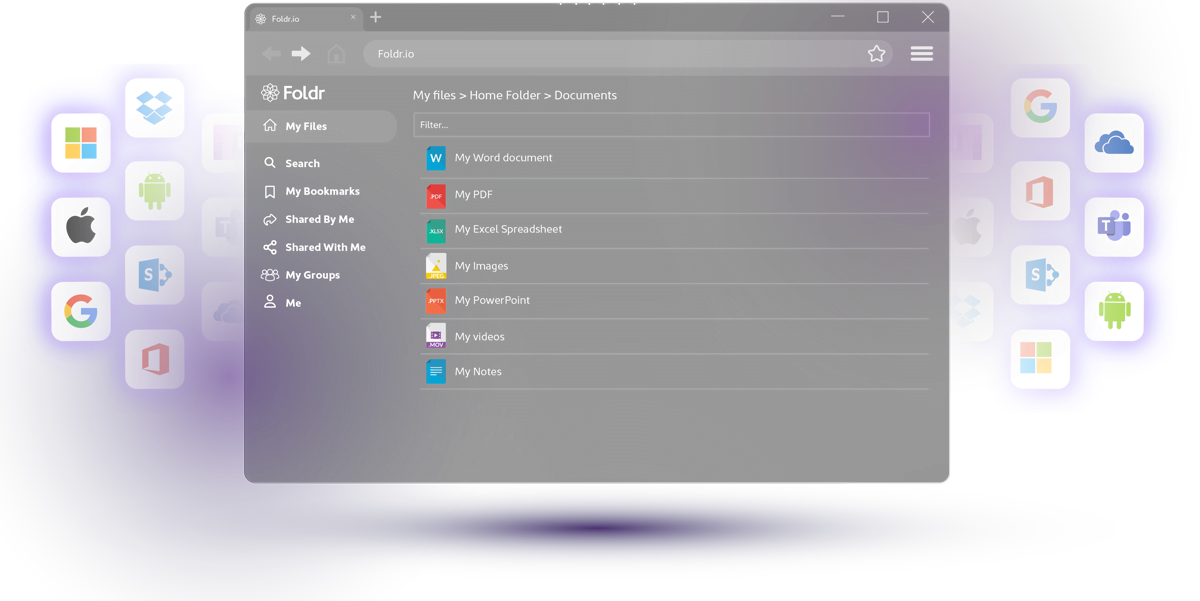The height and width of the screenshot is (601, 1200).
Task: Bookmark page with the star icon
Action: pos(877,54)
